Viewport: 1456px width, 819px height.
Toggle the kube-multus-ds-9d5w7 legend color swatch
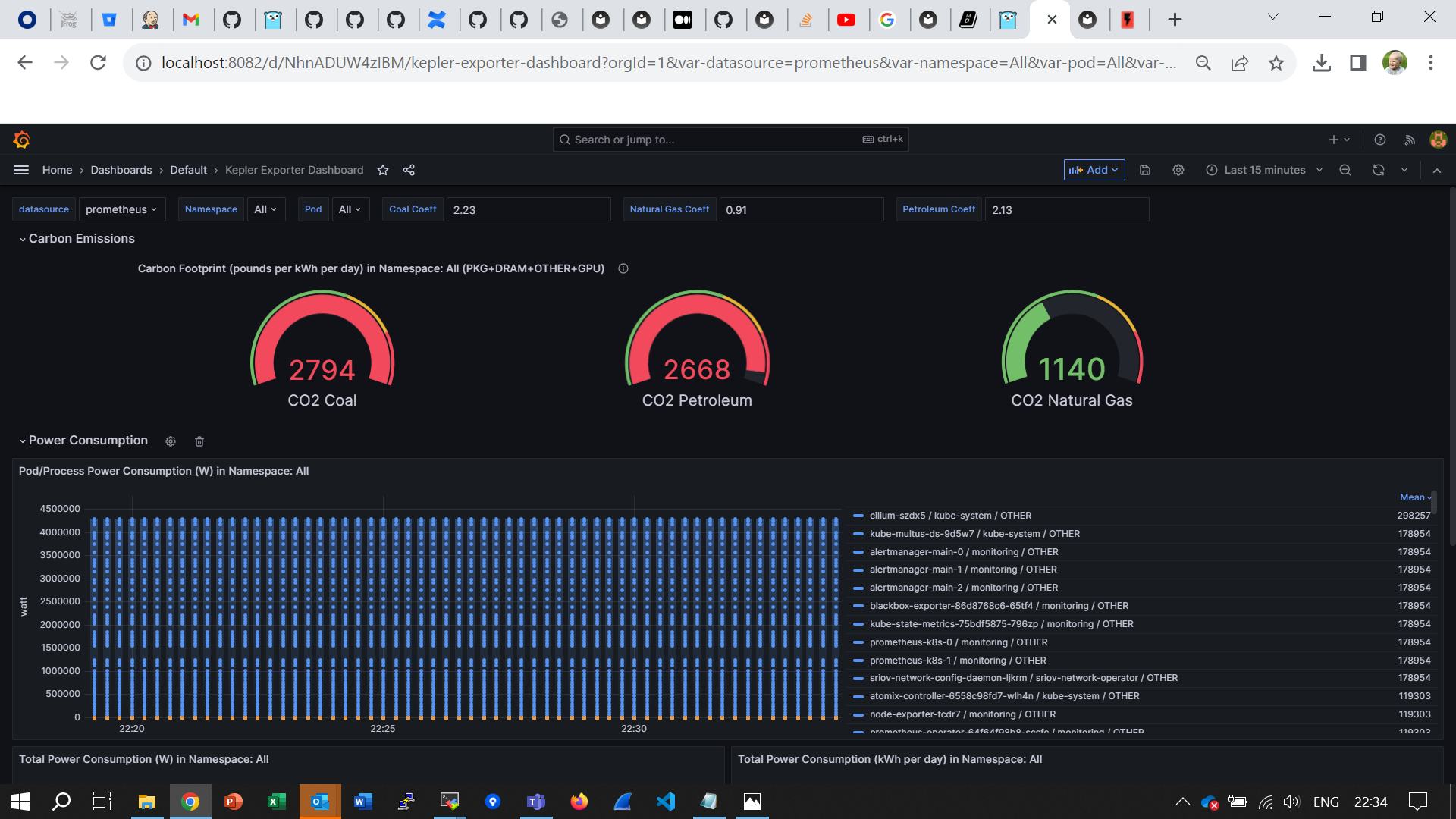point(858,534)
